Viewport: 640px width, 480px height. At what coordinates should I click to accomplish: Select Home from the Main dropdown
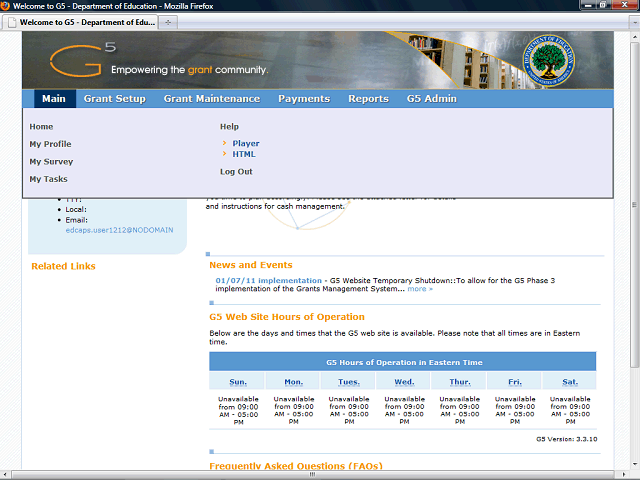pos(41,127)
